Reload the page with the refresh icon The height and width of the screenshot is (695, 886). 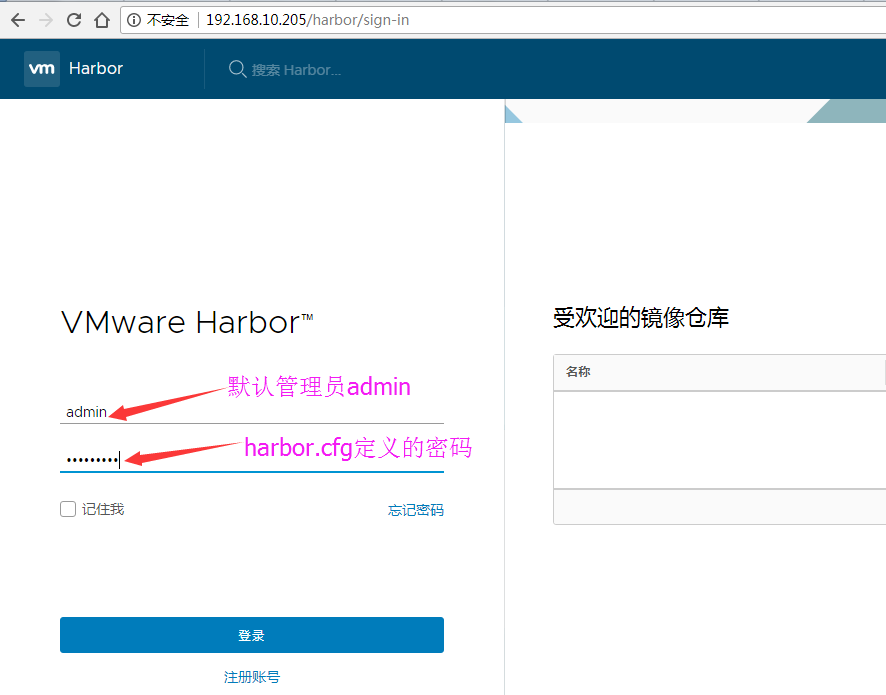tap(73, 20)
